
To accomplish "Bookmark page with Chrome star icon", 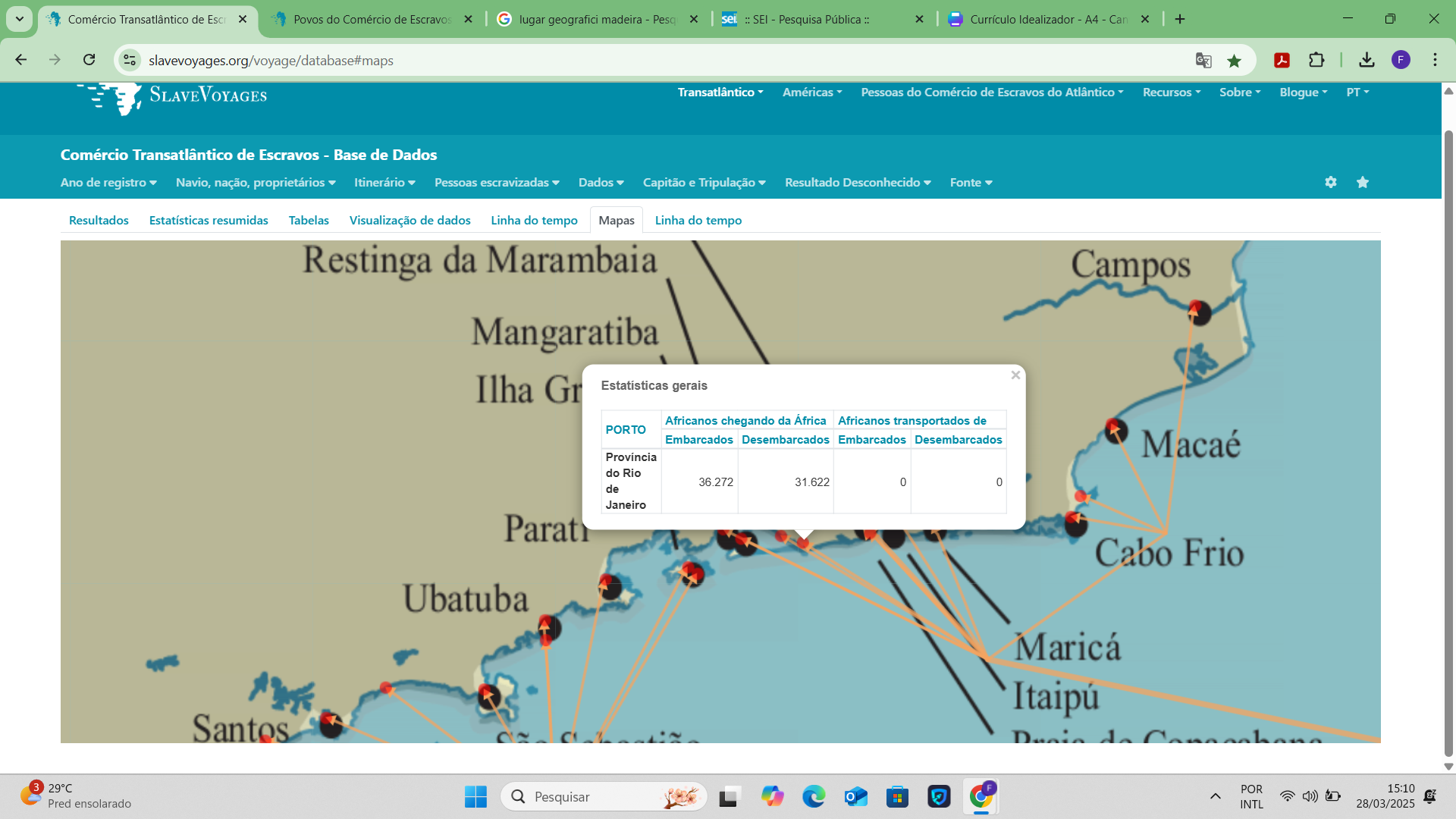I will tap(1235, 61).
